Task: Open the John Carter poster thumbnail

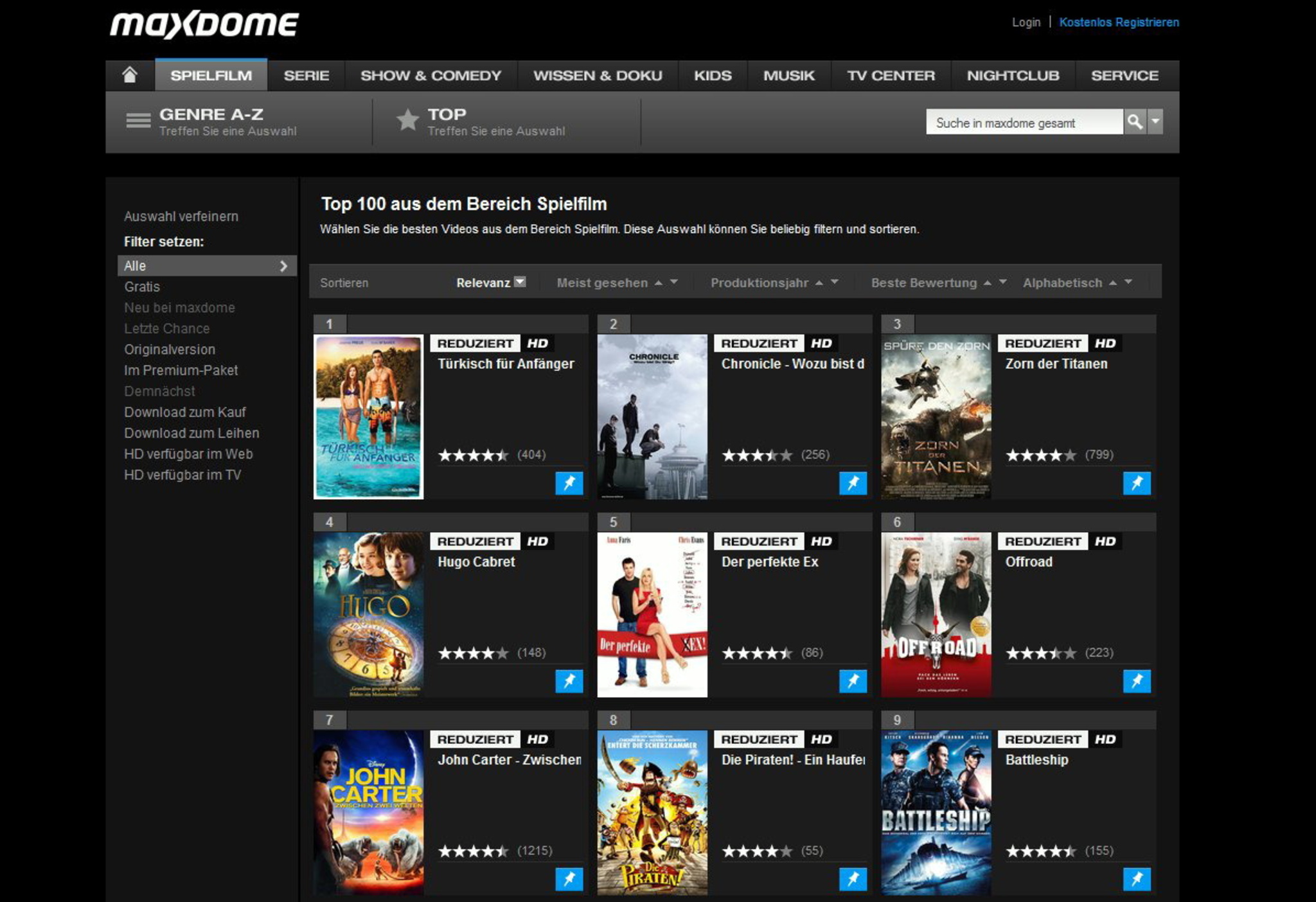Action: pos(368,813)
